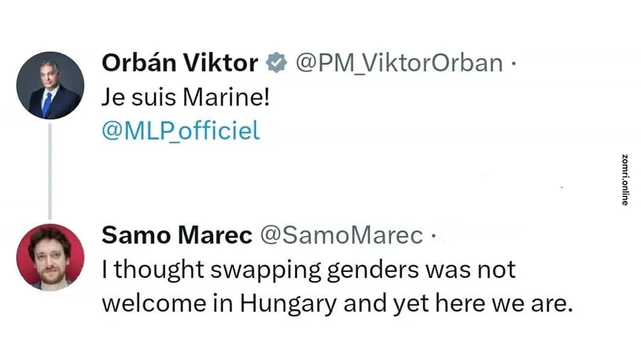Viewport: 641px width, 360px height.
Task: Click the vertical thread line connecting the tweets
Action: (x=50, y=172)
